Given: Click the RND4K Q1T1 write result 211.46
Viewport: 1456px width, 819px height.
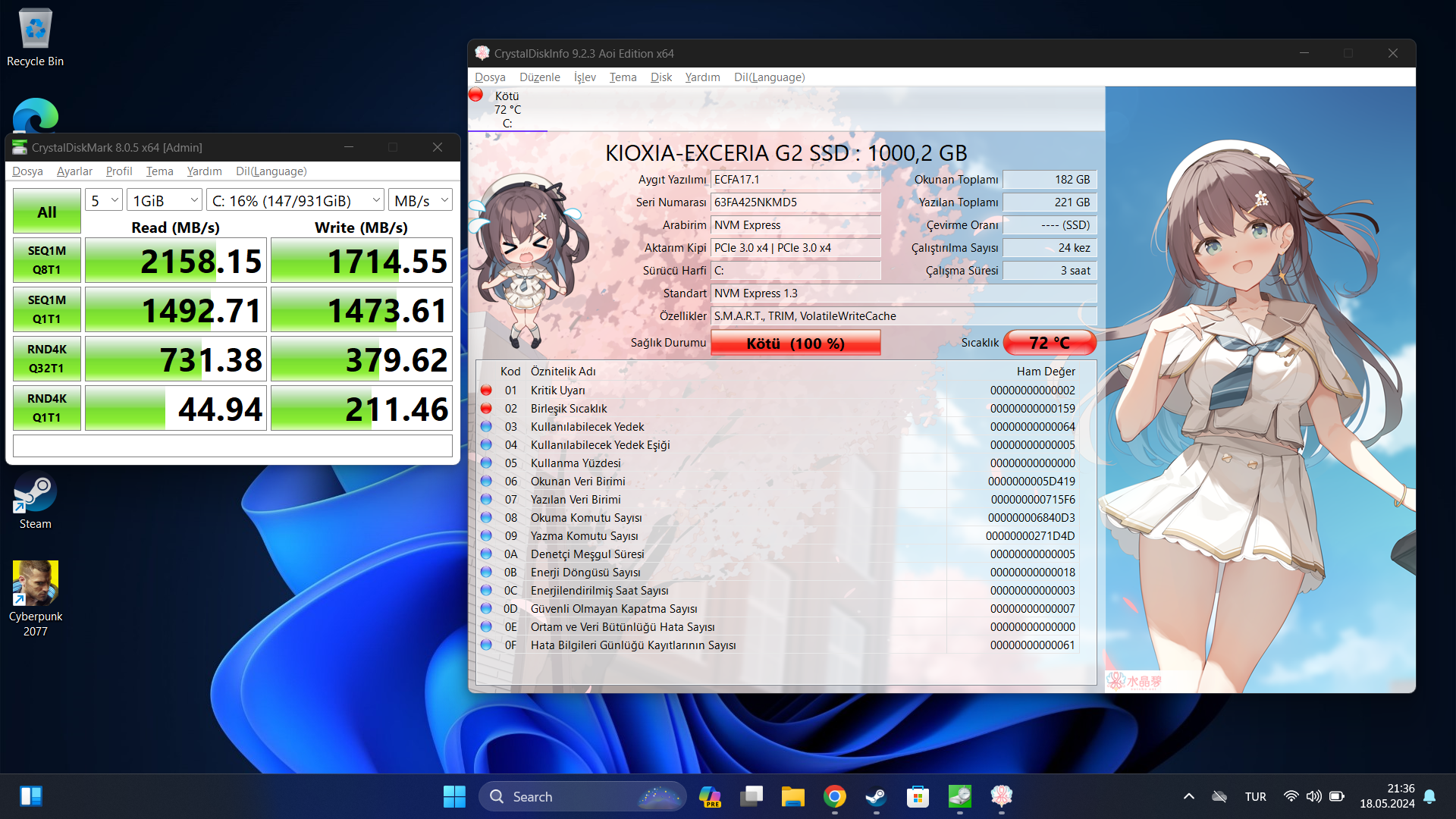Looking at the screenshot, I should (x=362, y=408).
